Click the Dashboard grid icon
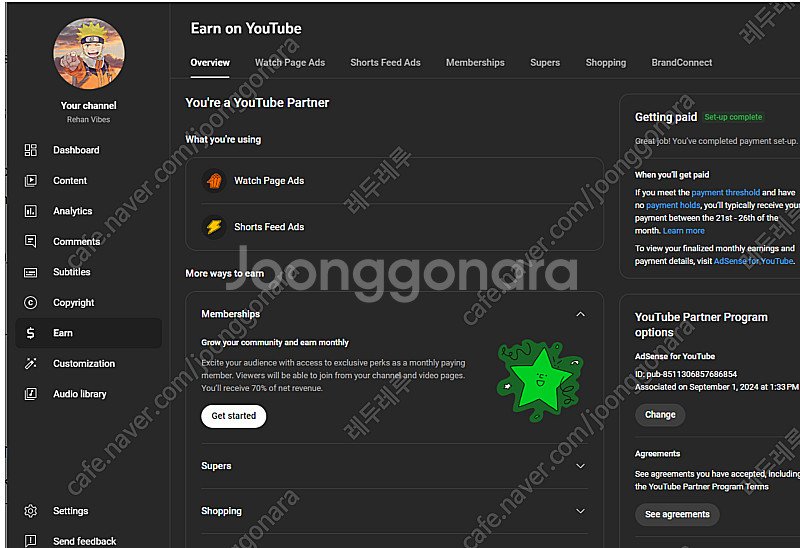Viewport: 800px width, 548px height. [31, 150]
